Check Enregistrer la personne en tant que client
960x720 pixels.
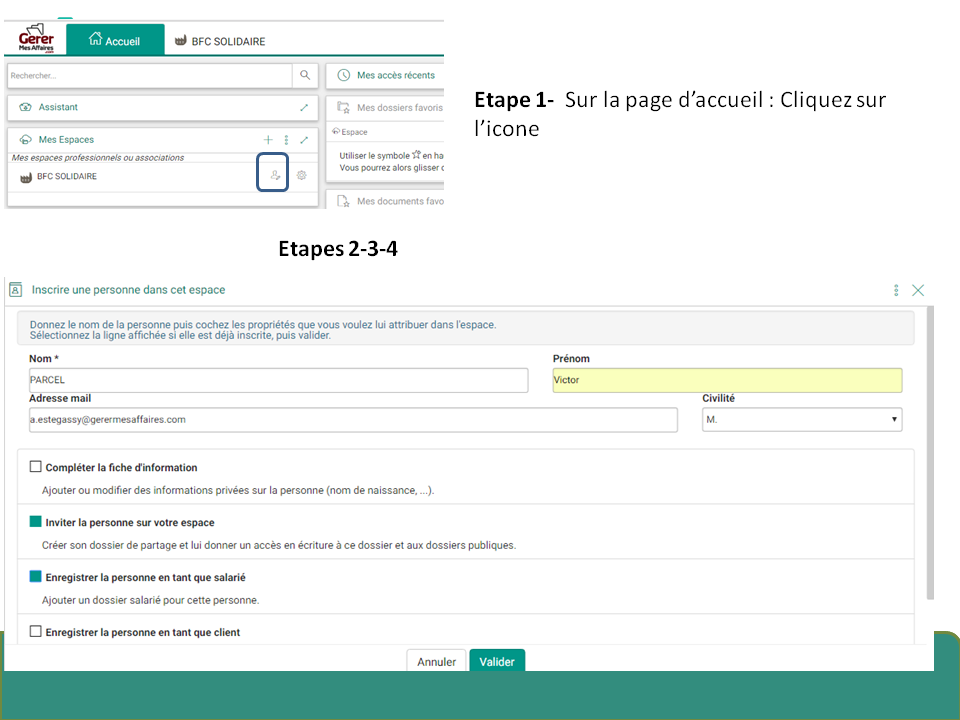(x=36, y=631)
